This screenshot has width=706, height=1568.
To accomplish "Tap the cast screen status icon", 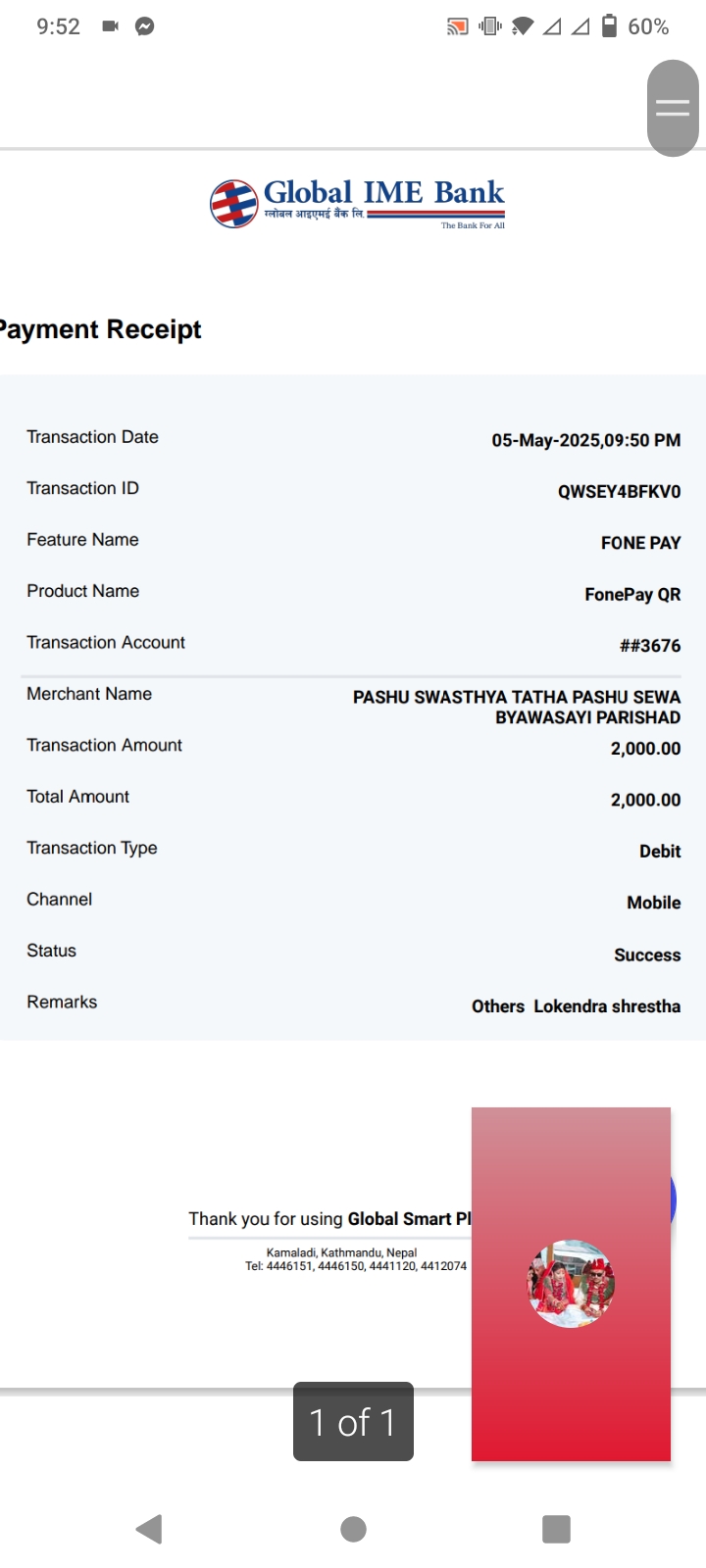I will [x=457, y=26].
